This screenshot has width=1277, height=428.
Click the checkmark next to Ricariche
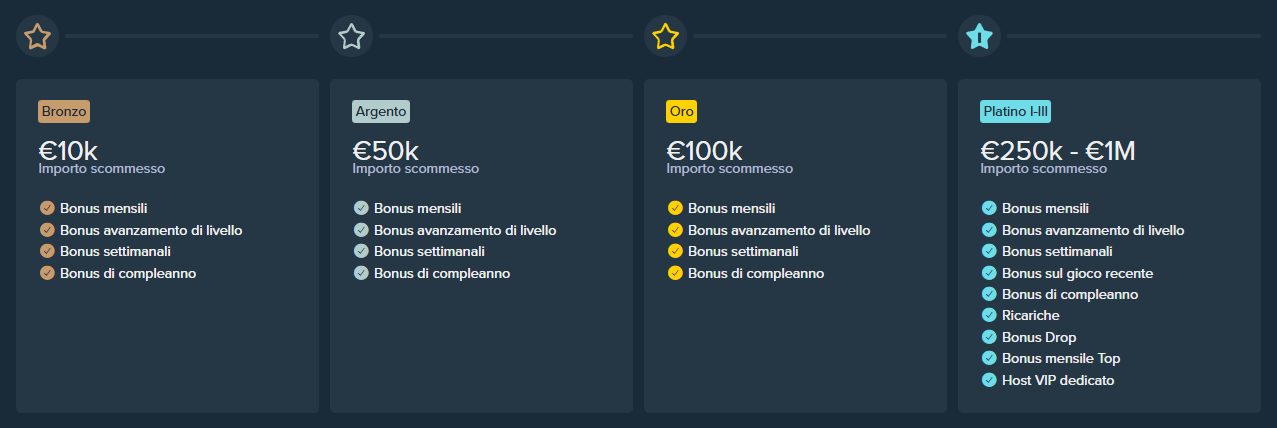click(x=989, y=315)
